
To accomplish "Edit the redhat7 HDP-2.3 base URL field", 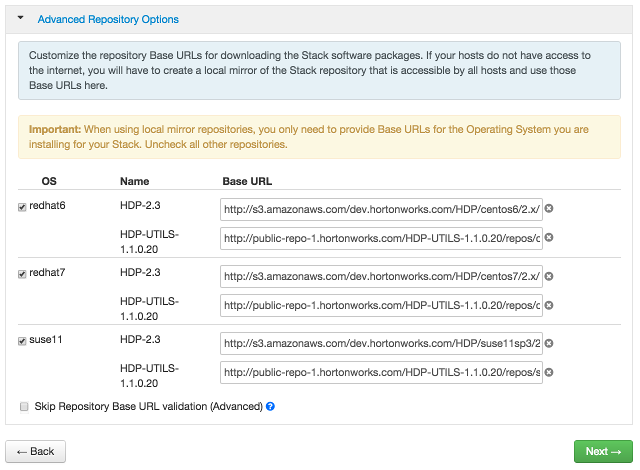I will 381,277.
